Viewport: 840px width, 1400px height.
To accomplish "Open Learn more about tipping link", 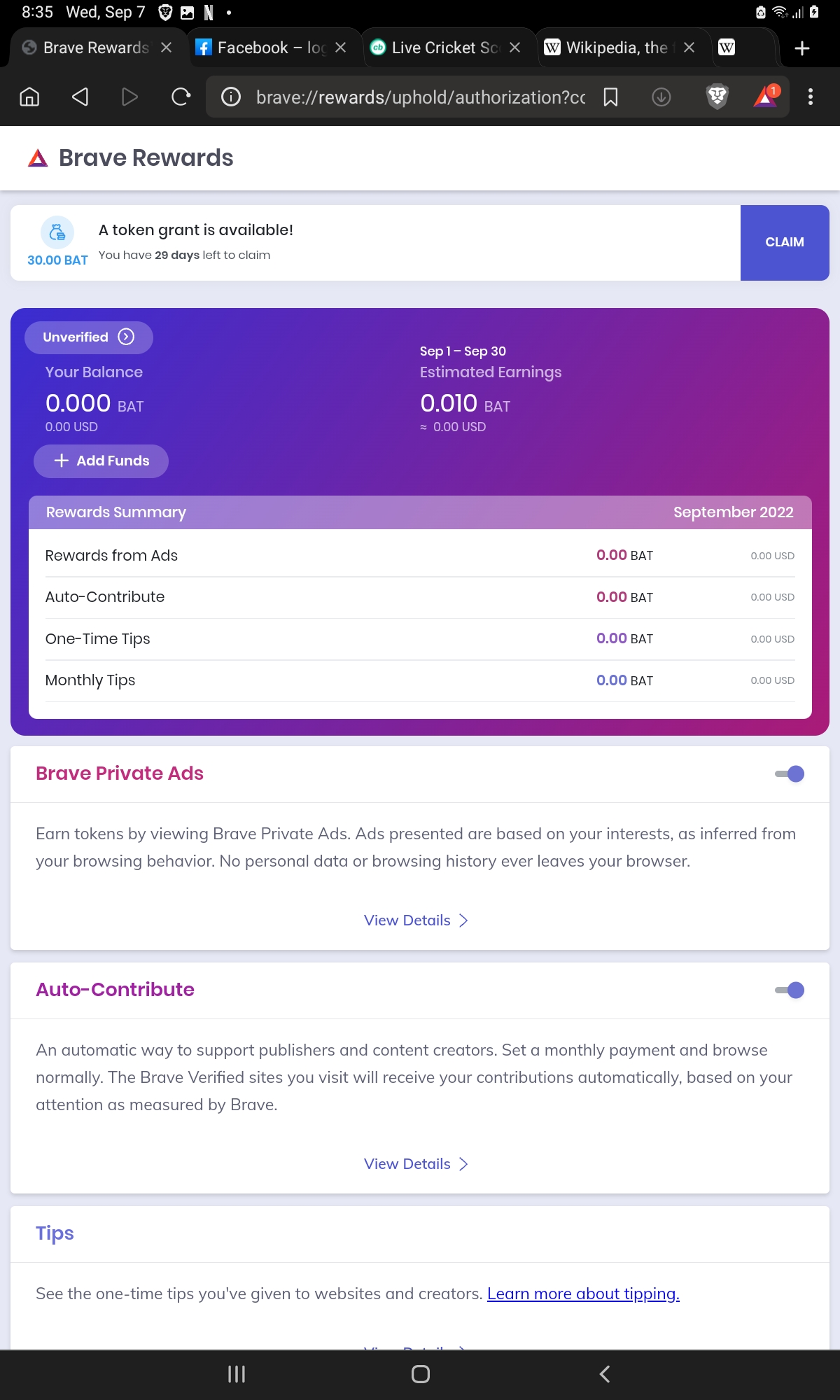I will (x=583, y=1294).
